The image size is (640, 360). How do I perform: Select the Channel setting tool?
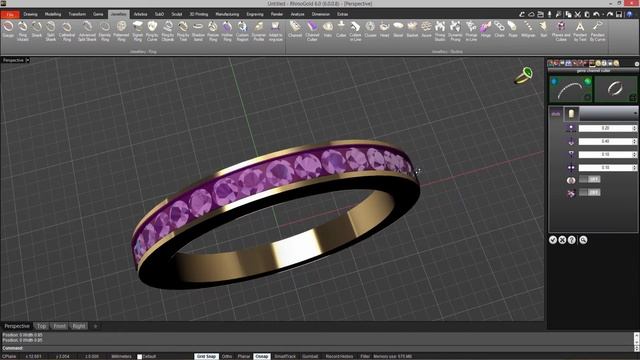tap(295, 30)
